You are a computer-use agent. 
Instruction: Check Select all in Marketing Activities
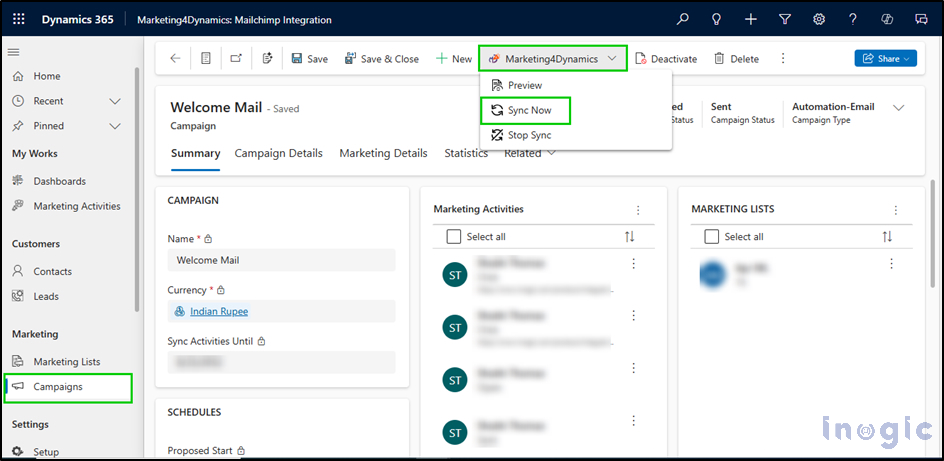tap(453, 237)
